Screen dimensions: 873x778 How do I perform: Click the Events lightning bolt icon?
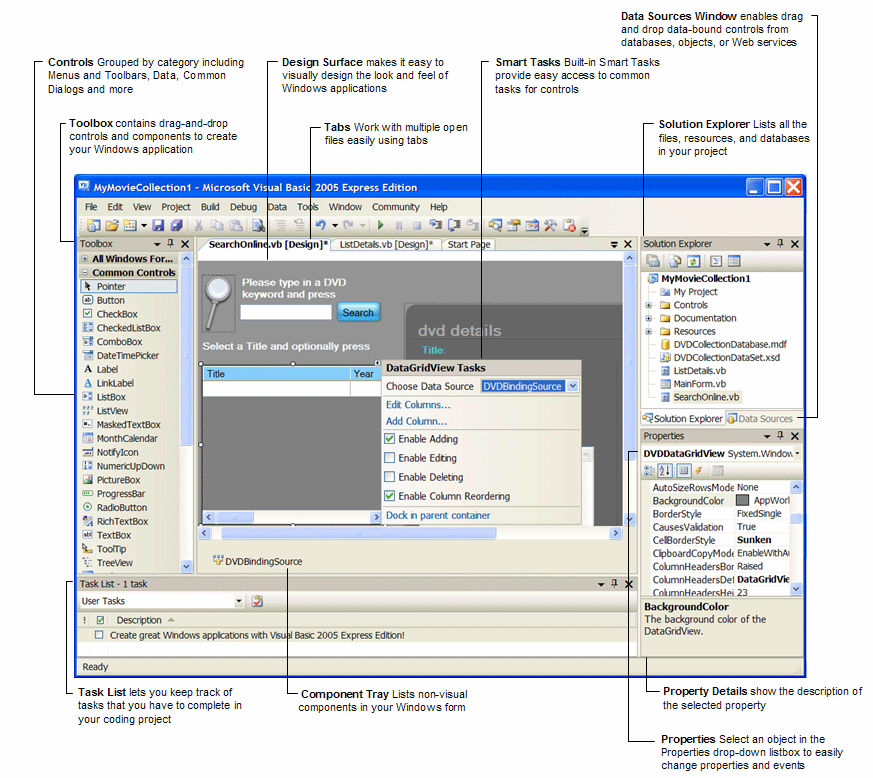(698, 470)
